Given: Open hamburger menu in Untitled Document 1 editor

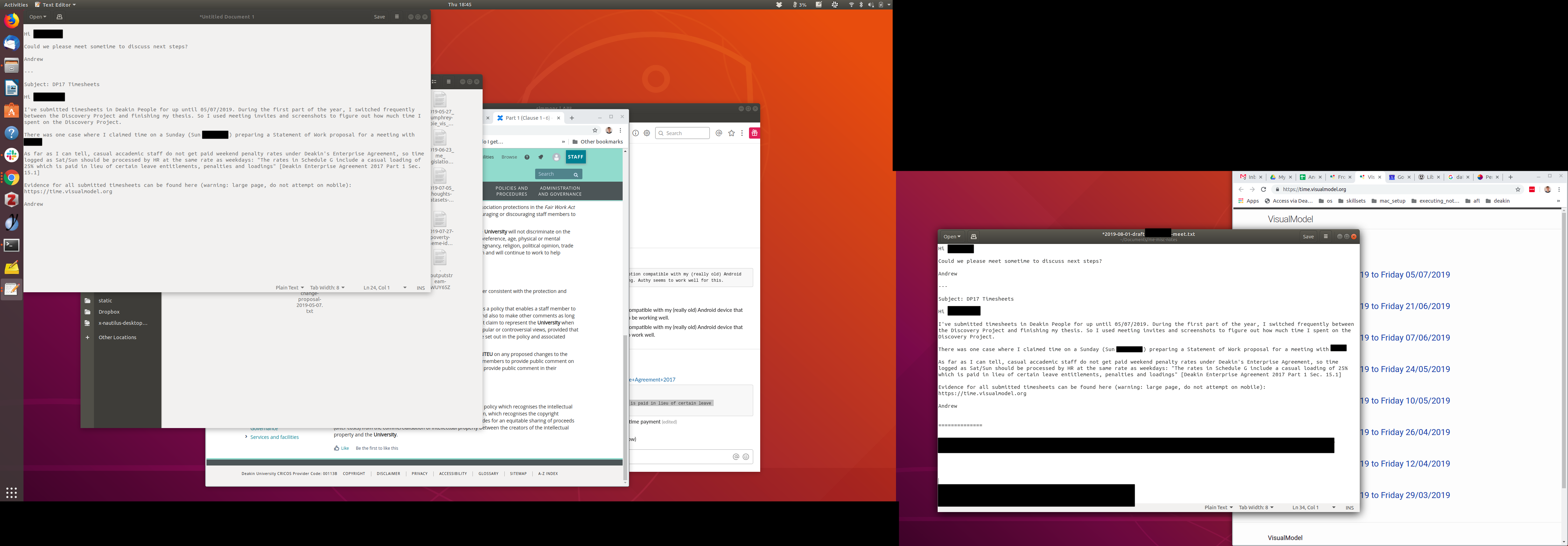Looking at the screenshot, I should point(397,17).
